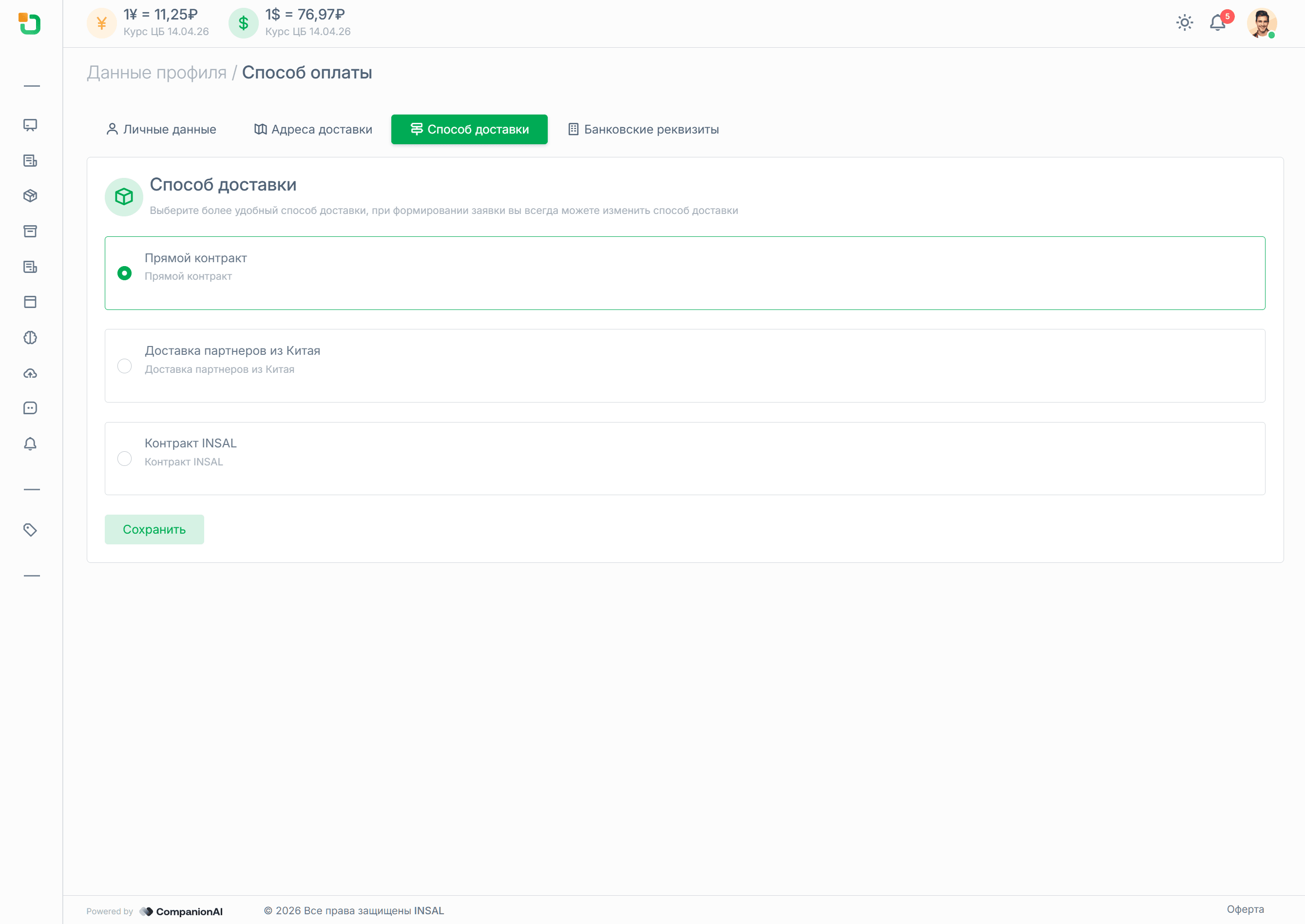
Task: Switch to Адреса доставки tab
Action: (313, 129)
